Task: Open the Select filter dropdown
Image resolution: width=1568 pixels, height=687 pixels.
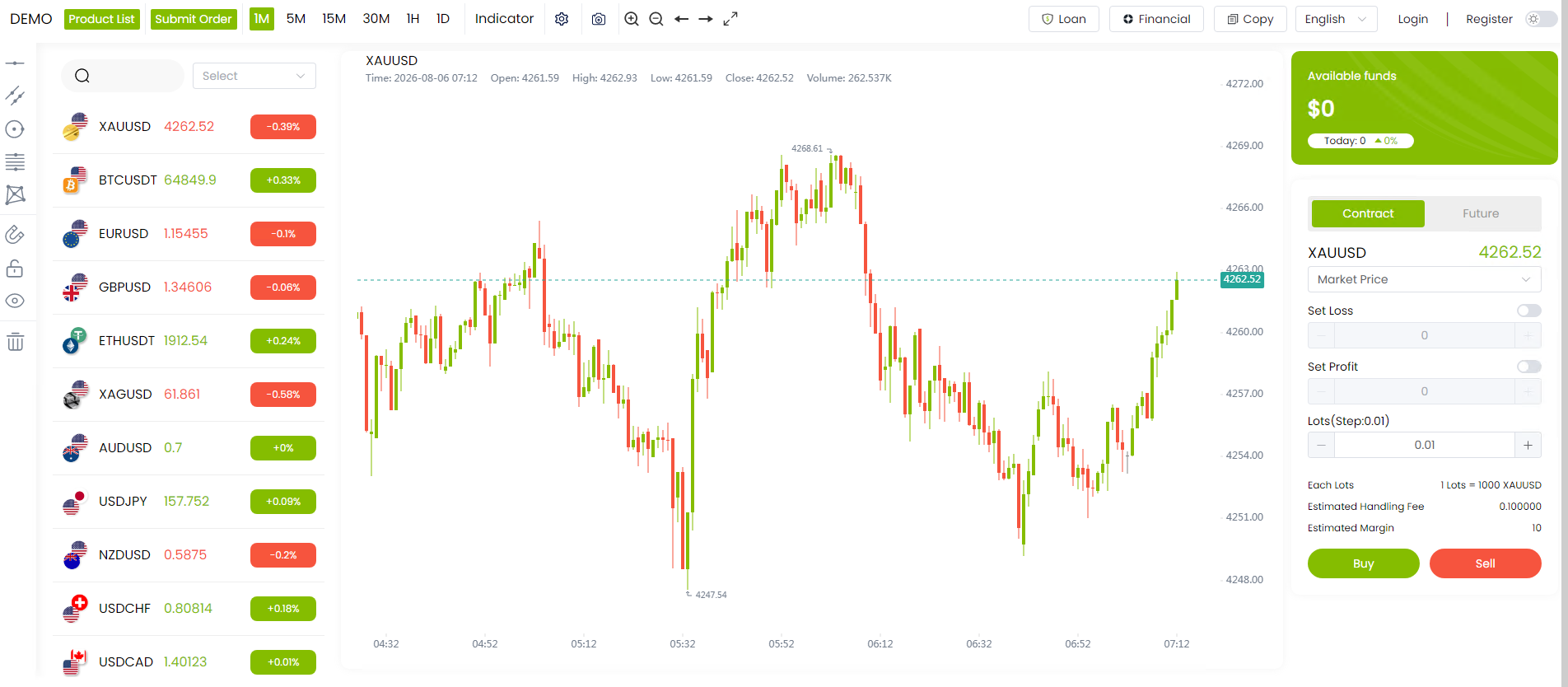Action: (254, 76)
